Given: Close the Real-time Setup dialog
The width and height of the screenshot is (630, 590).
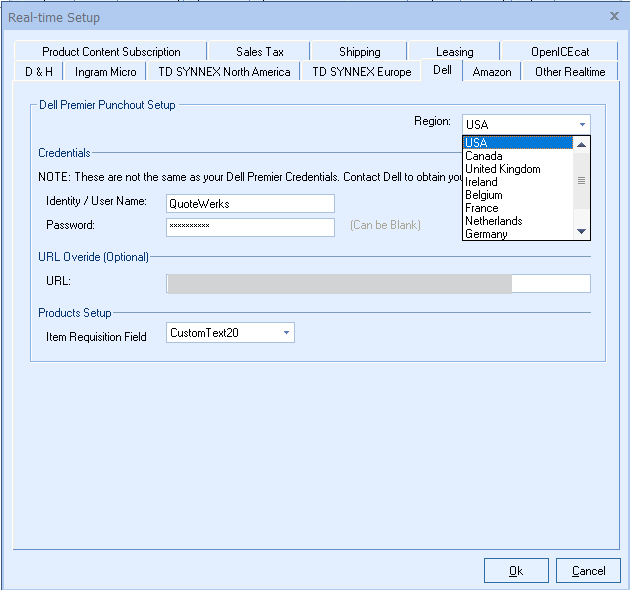Looking at the screenshot, I should tap(613, 17).
